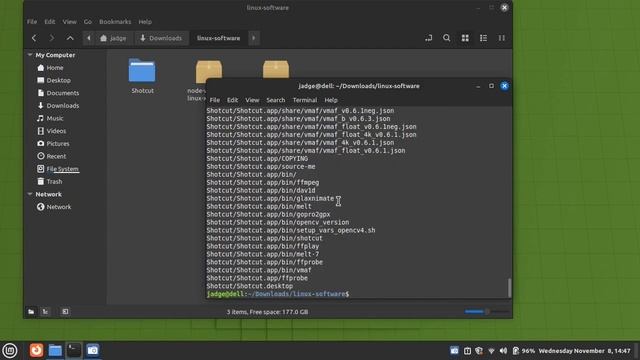Open terminal Search menu
The height and width of the screenshot is (360, 640).
276,100
